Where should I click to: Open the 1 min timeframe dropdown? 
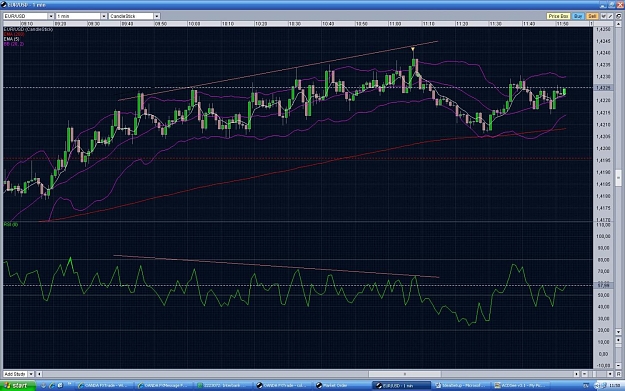[x=81, y=16]
